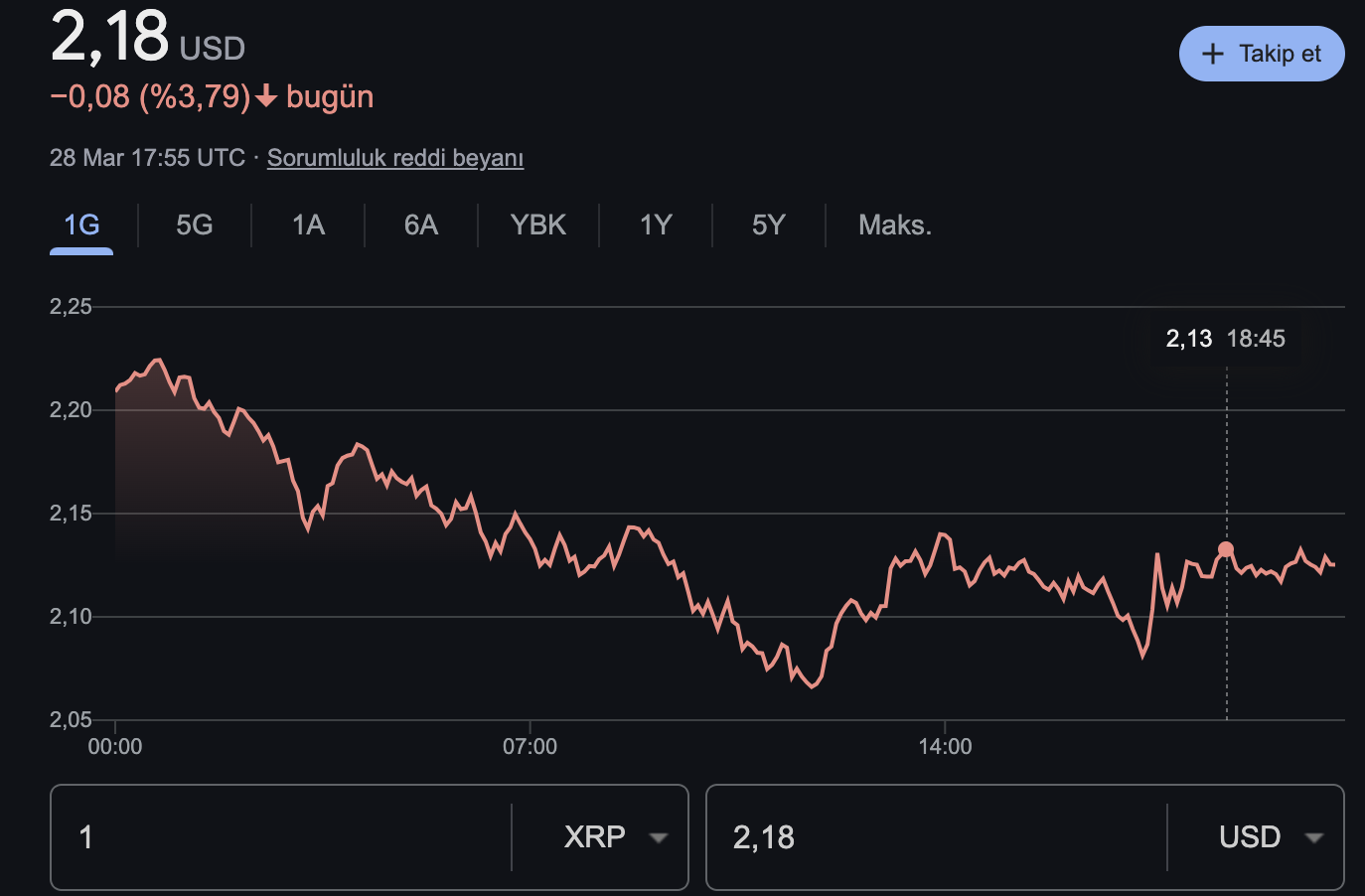Viewport: 1365px width, 896px height.
Task: Click the USD amount field showing 2,18
Action: click(938, 837)
